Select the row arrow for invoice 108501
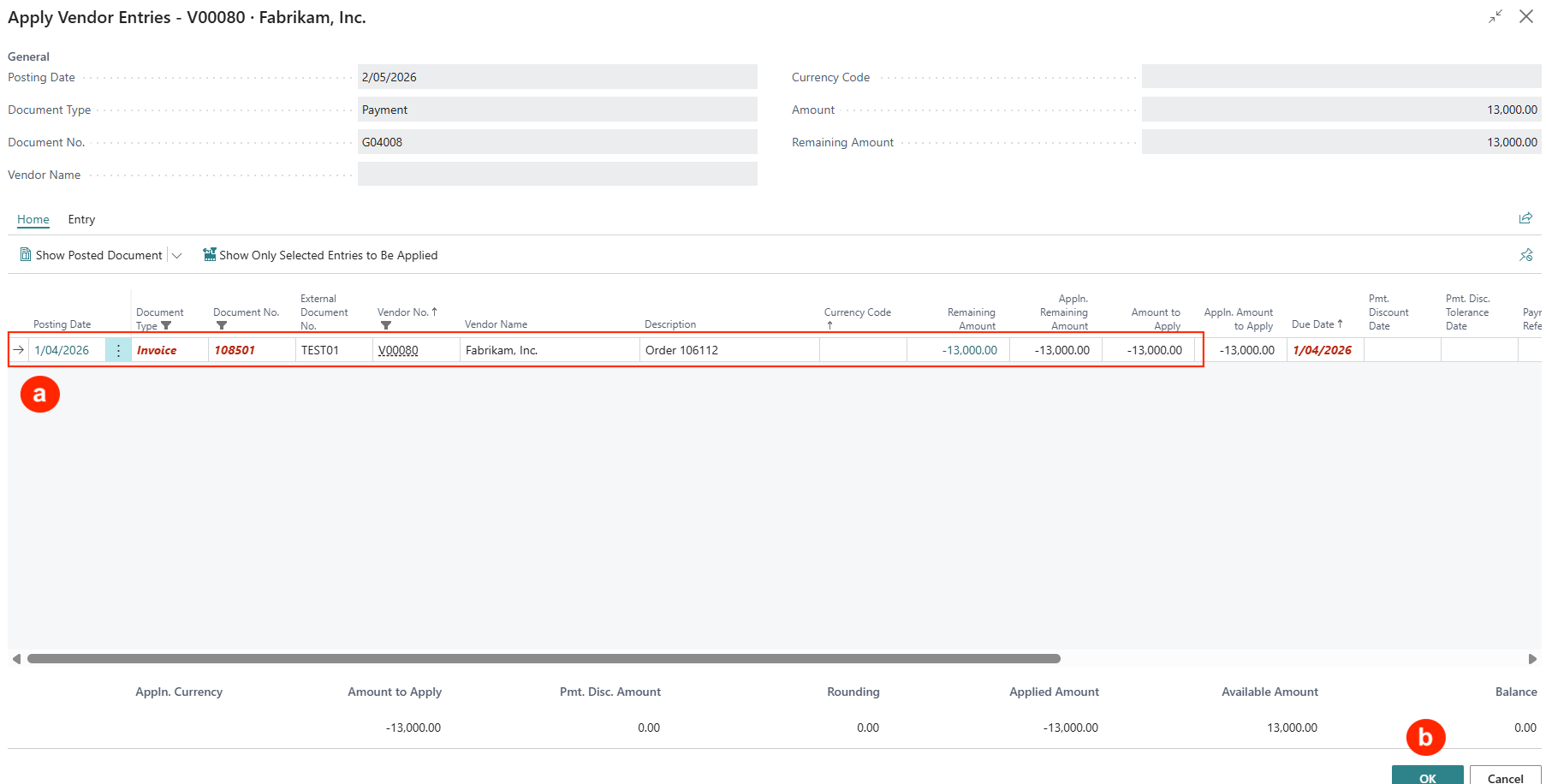 (19, 350)
